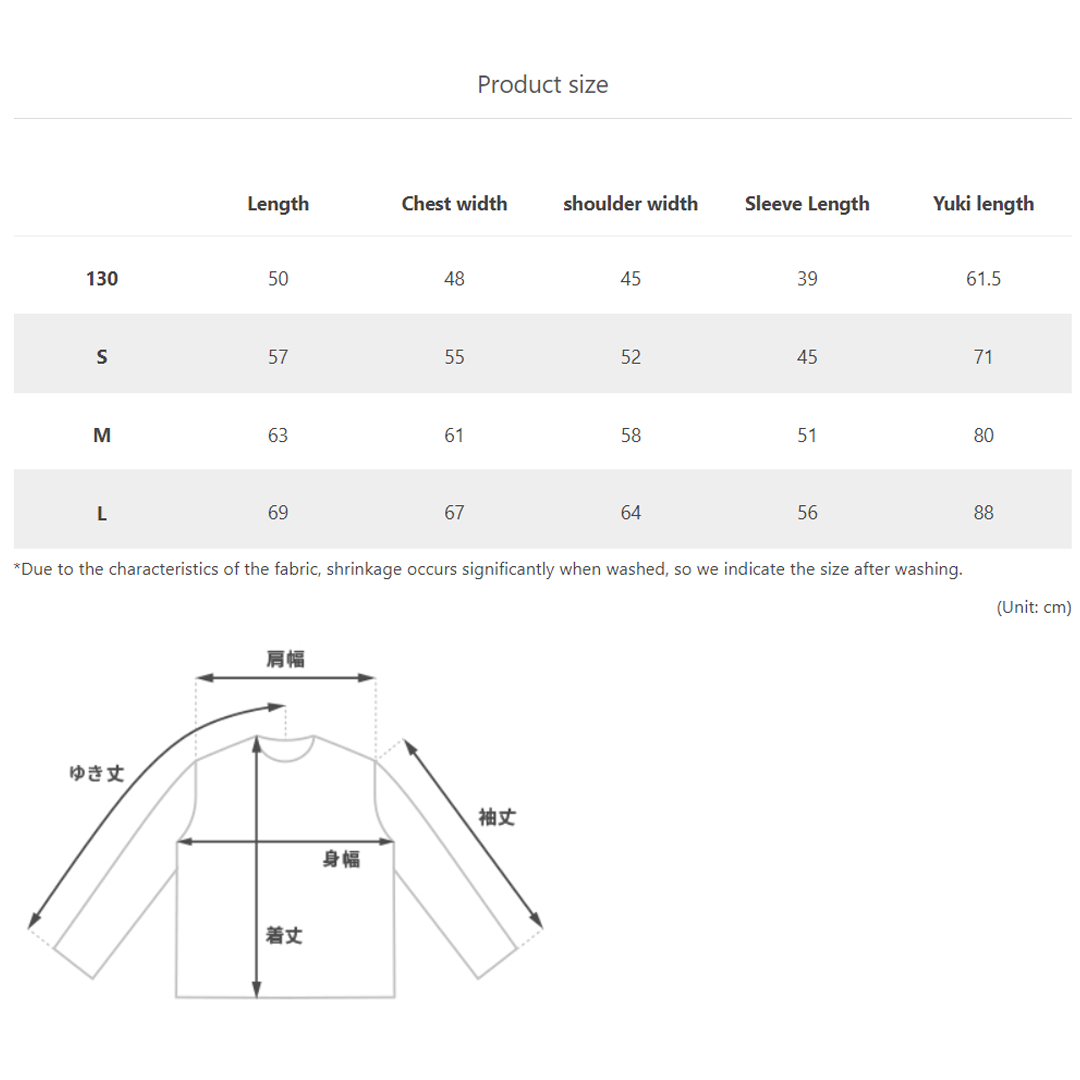The image size is (1080, 1080).
Task: Click the Chest width column header
Action: 454,204
